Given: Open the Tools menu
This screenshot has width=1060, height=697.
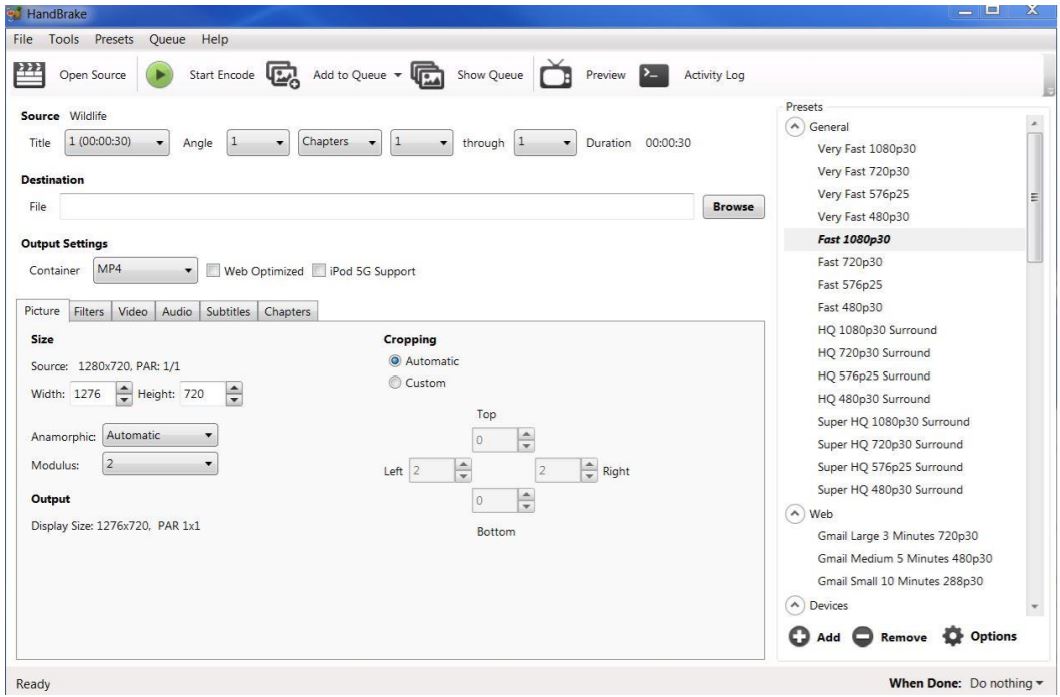Looking at the screenshot, I should 64,39.
